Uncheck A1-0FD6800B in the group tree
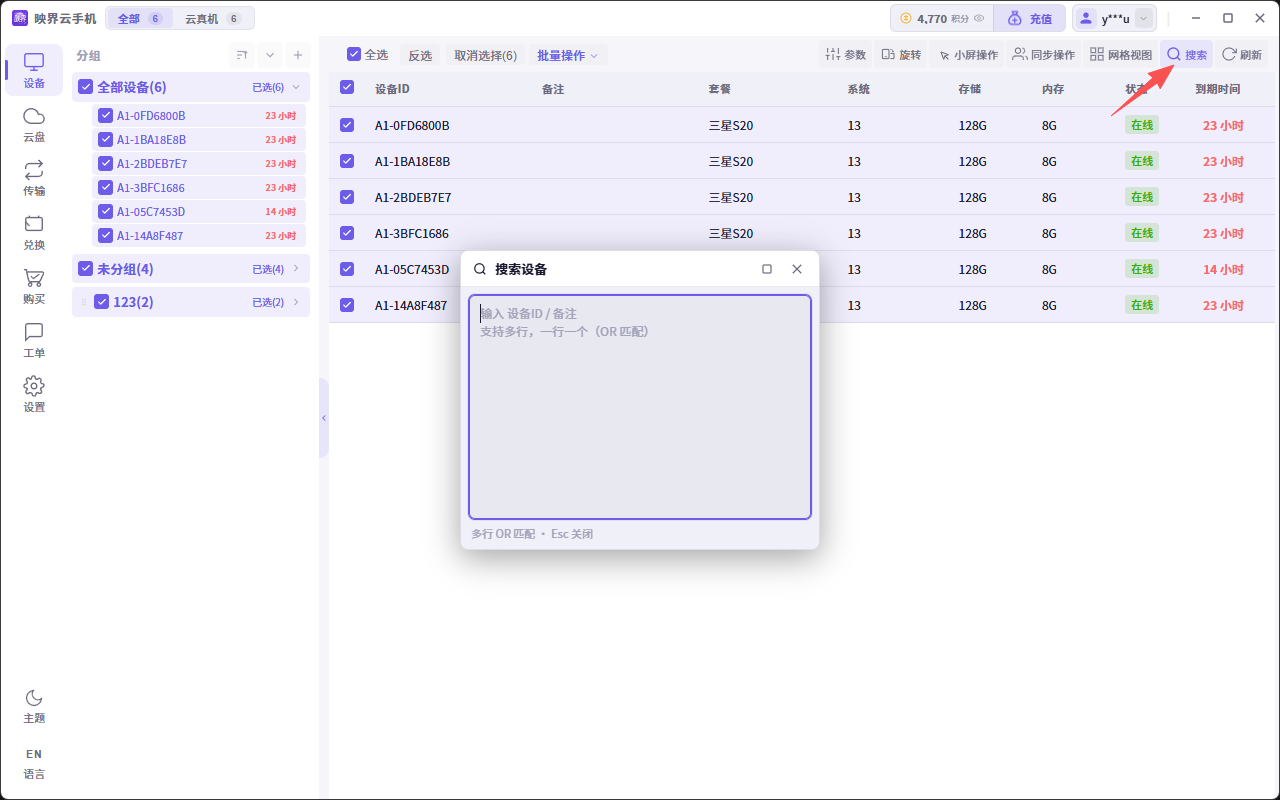Viewport: 1280px width, 800px height. coord(105,115)
